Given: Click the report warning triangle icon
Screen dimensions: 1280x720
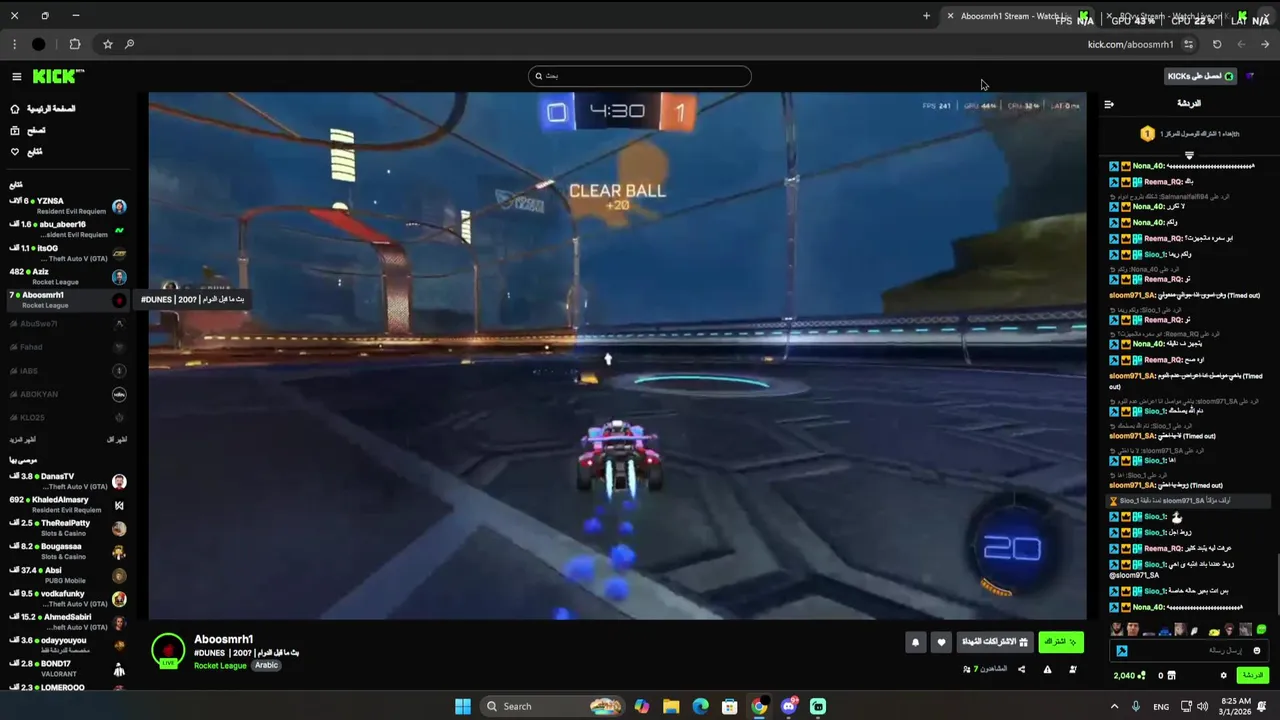Looking at the screenshot, I should tap(1047, 669).
